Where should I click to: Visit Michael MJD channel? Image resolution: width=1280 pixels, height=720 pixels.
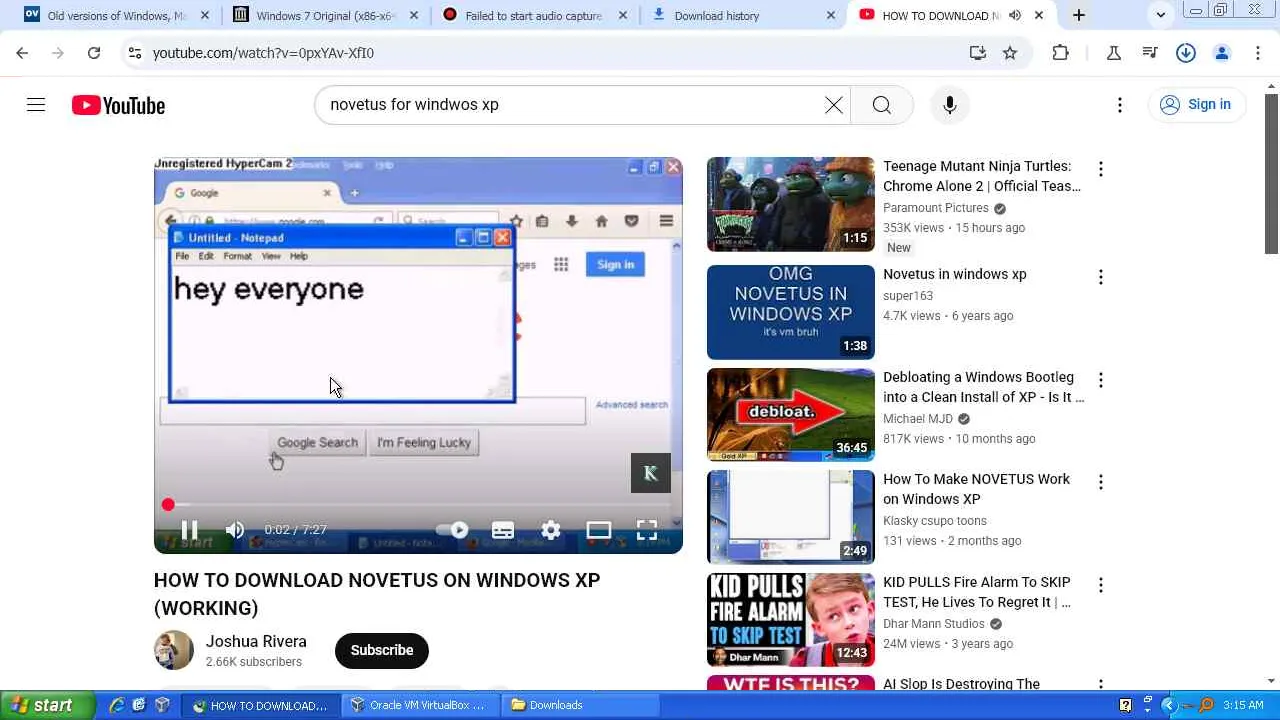(918, 419)
